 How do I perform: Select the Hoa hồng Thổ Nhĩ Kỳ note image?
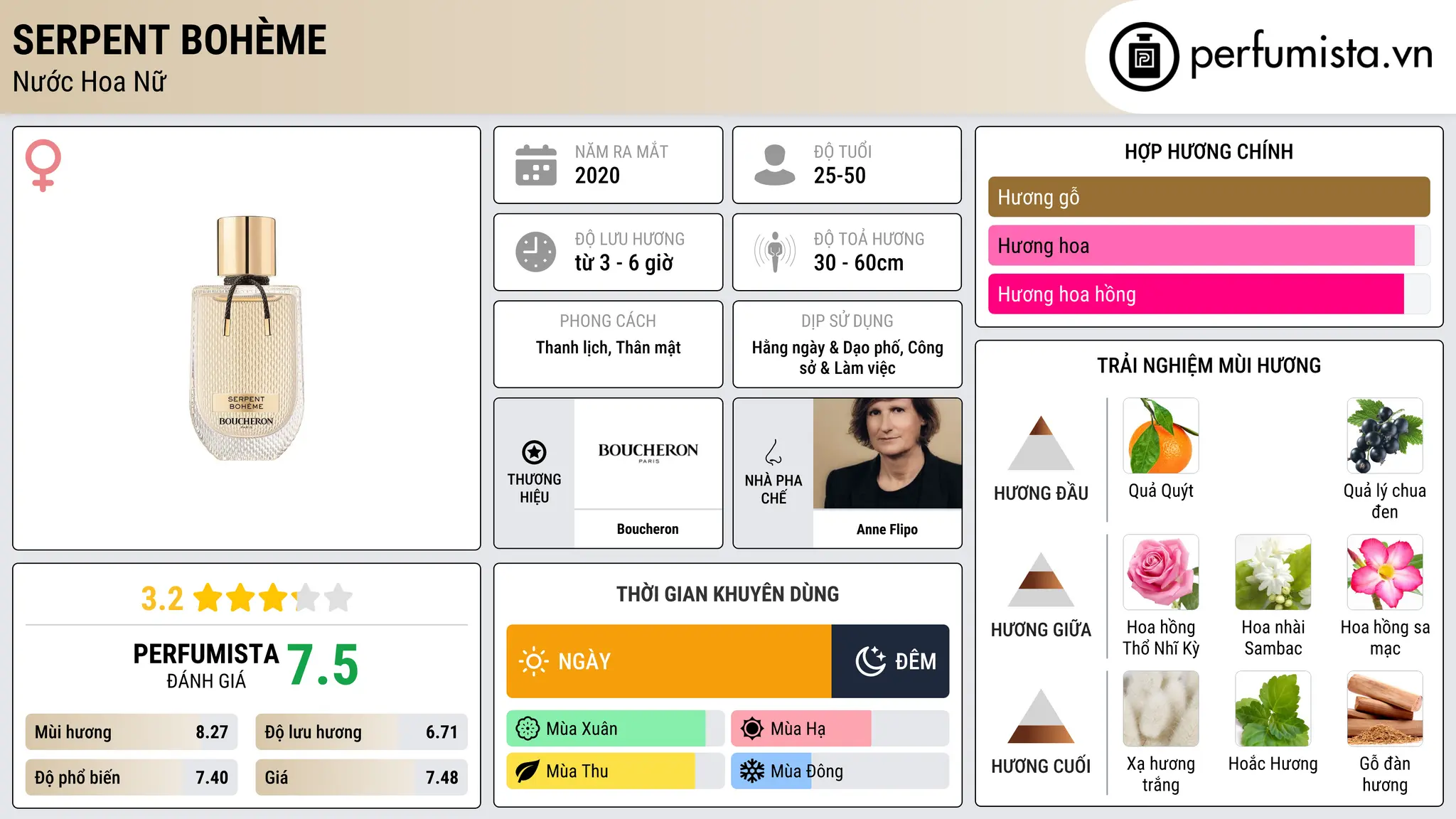(x=1161, y=572)
